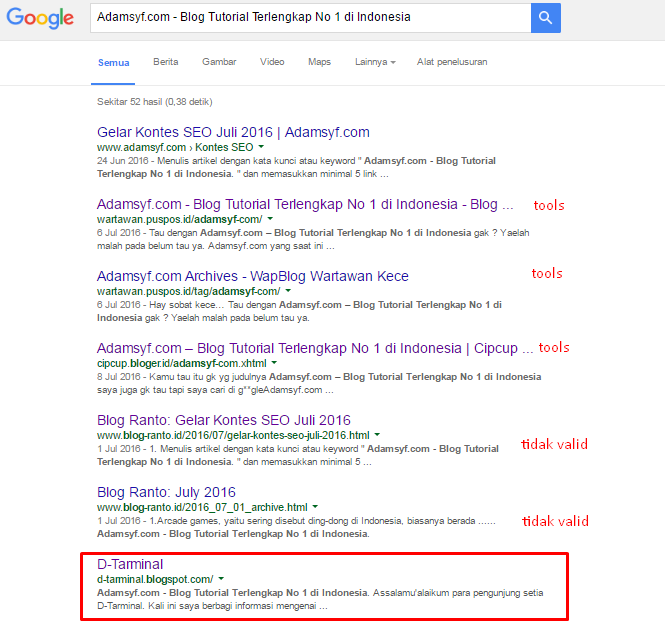Screen dimensions: 665x628
Task: Expand arrow beside wartawan.puspos.id/adamsyf-com/ URL
Action: pos(270,219)
